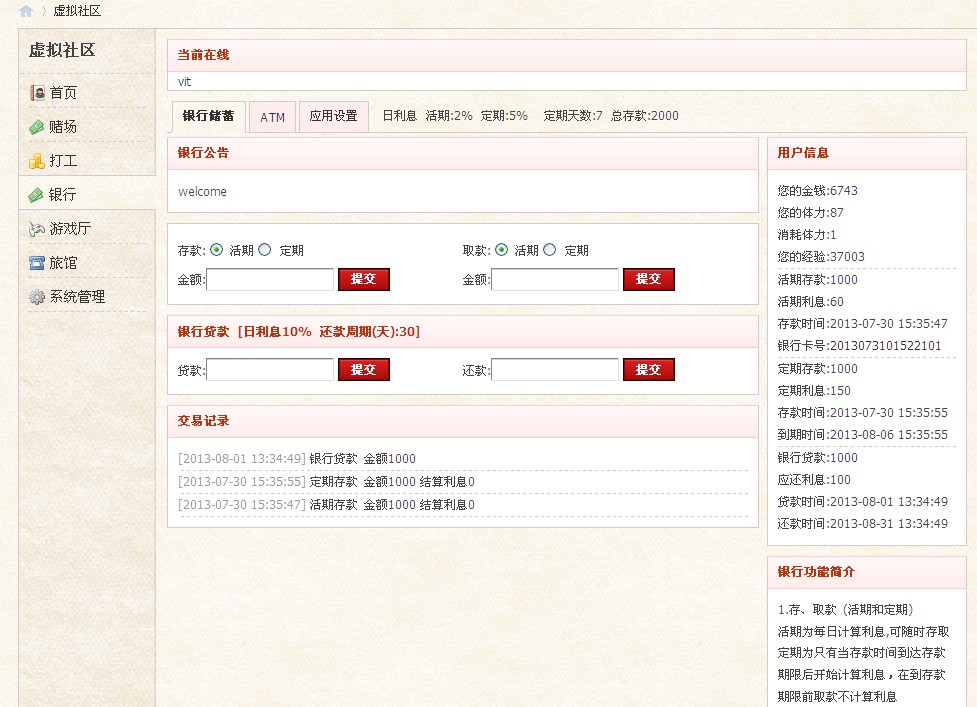Click 总存款:2000 in the tab bar
Screen dimensions: 977x707
click(645, 116)
